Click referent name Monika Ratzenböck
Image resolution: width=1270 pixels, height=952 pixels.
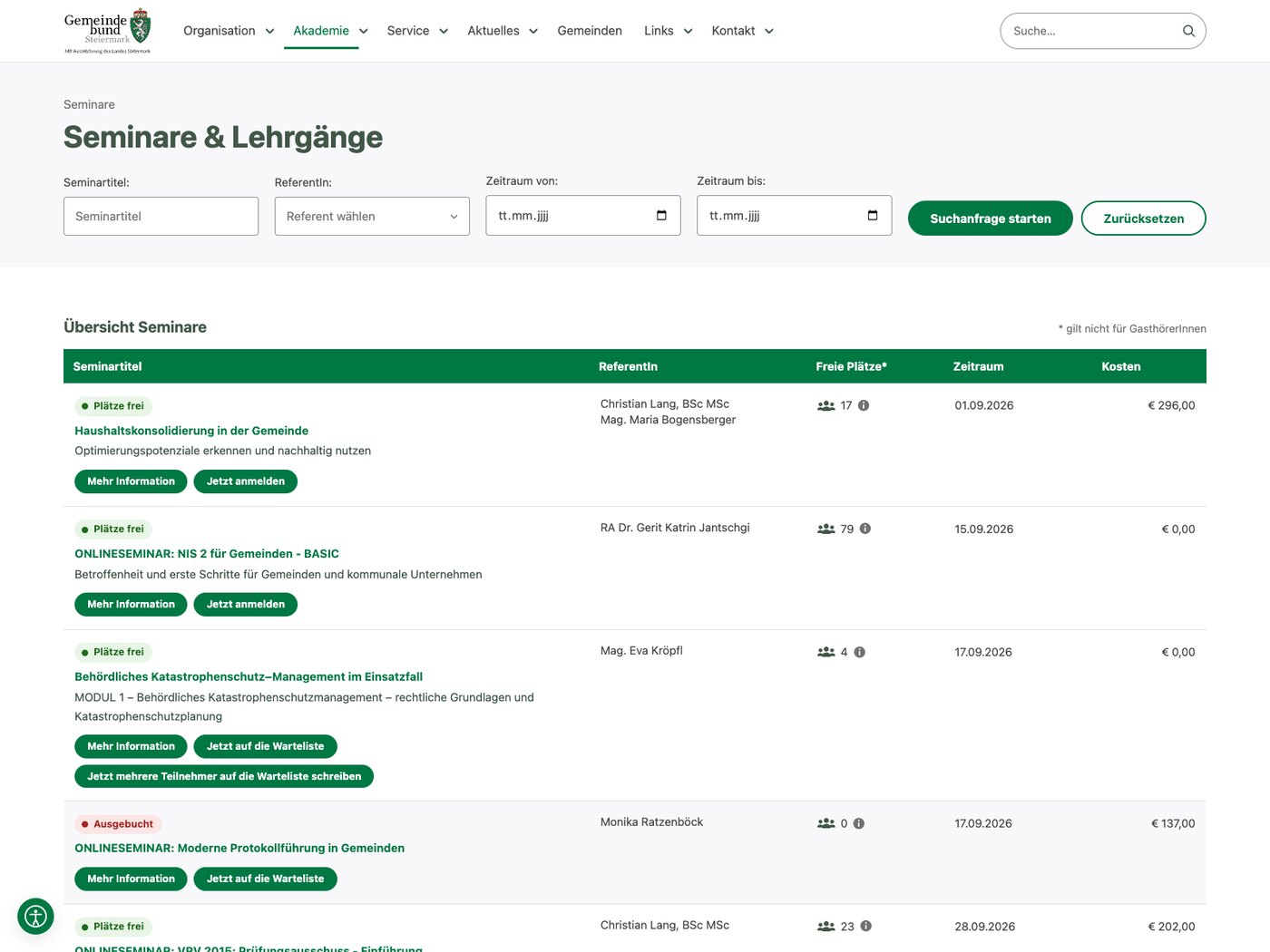point(651,822)
